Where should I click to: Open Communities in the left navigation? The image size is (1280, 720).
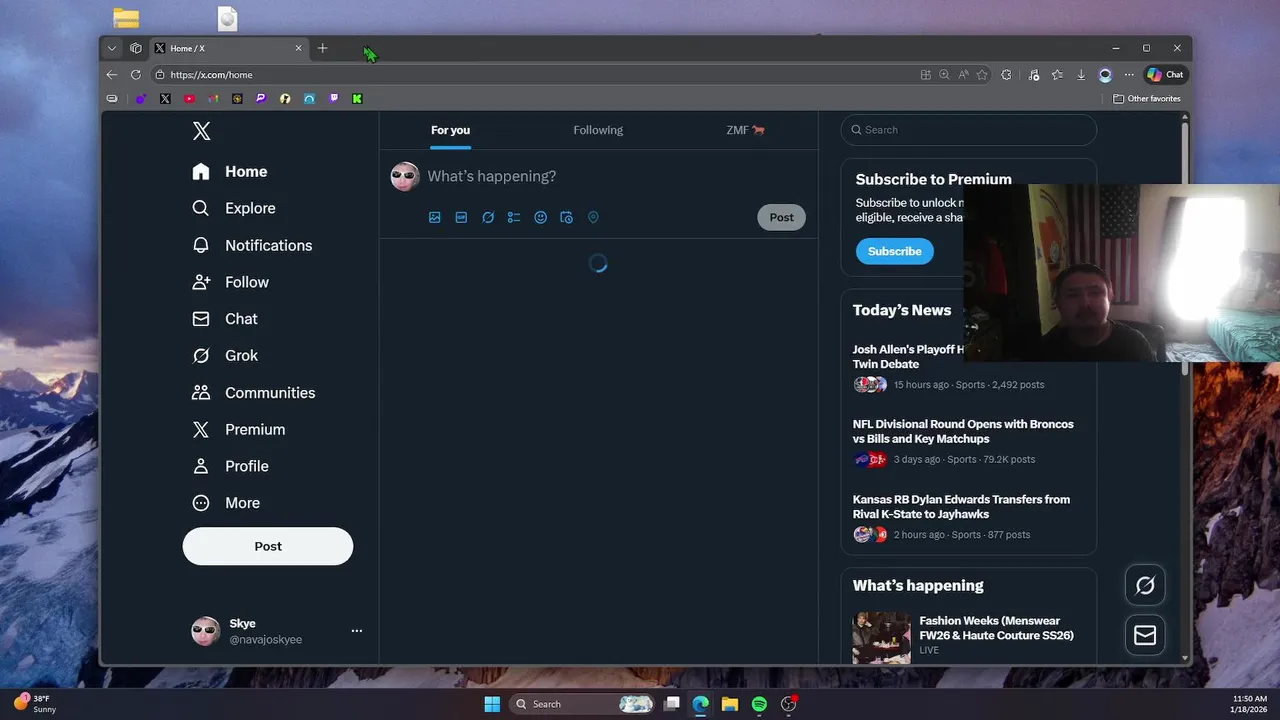[x=254, y=393]
